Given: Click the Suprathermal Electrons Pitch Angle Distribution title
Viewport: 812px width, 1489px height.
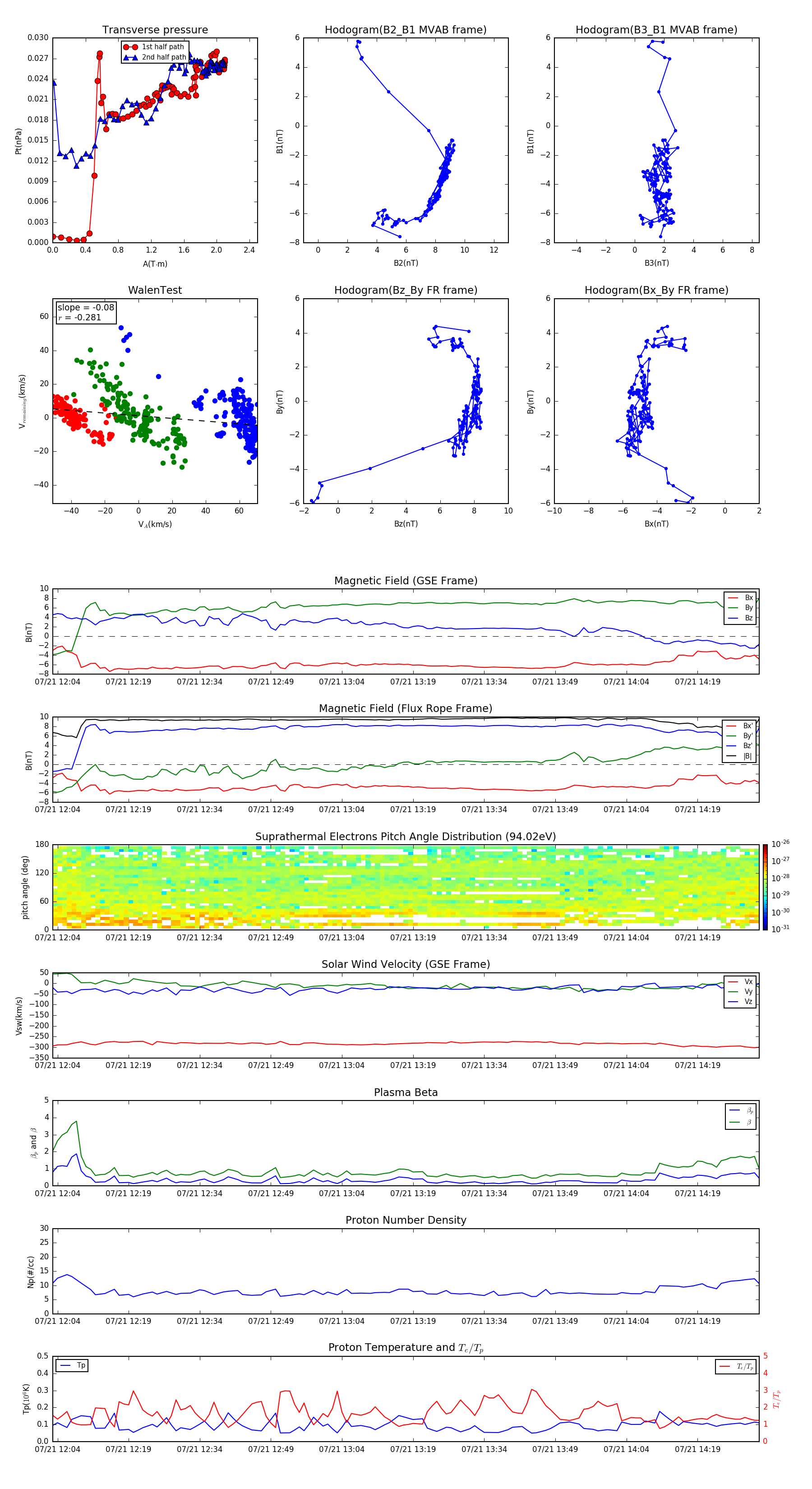Looking at the screenshot, I should [406, 837].
